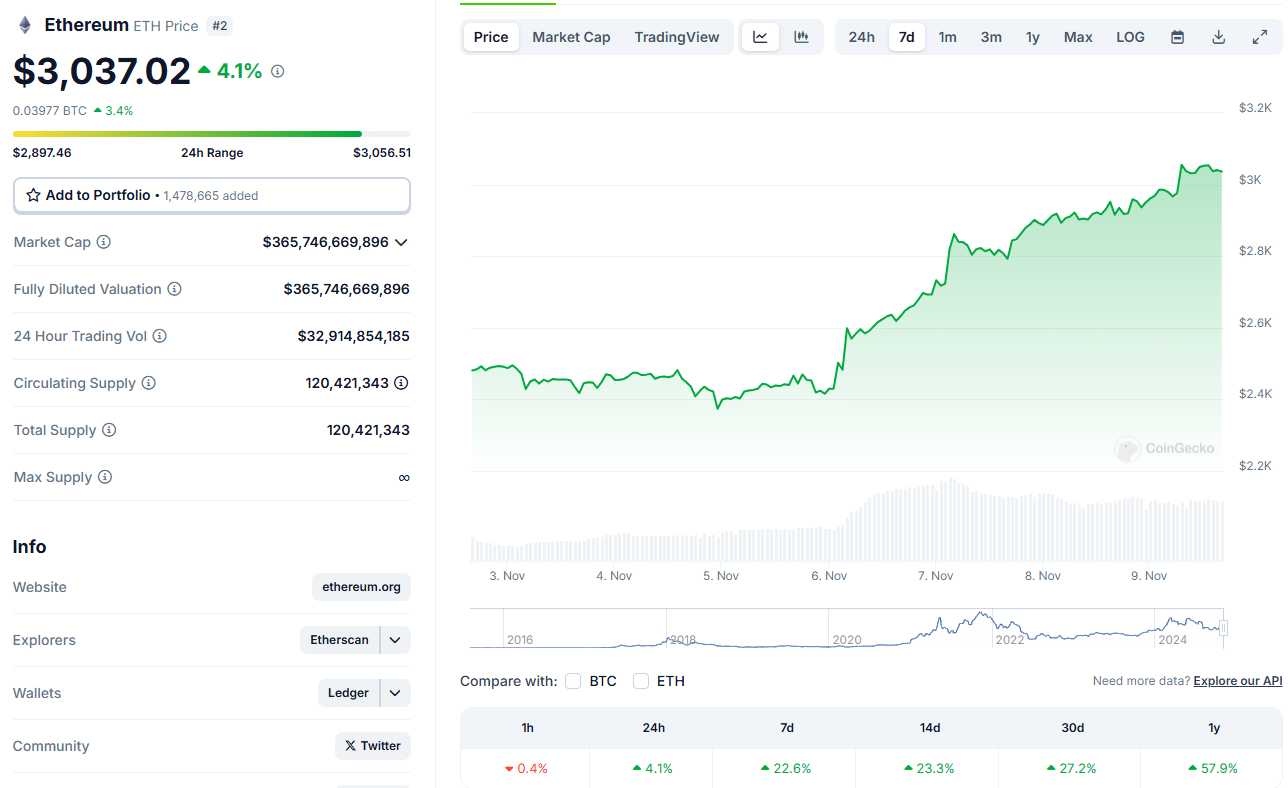Click the 24 hour volume $32,914,854,185

[353, 336]
